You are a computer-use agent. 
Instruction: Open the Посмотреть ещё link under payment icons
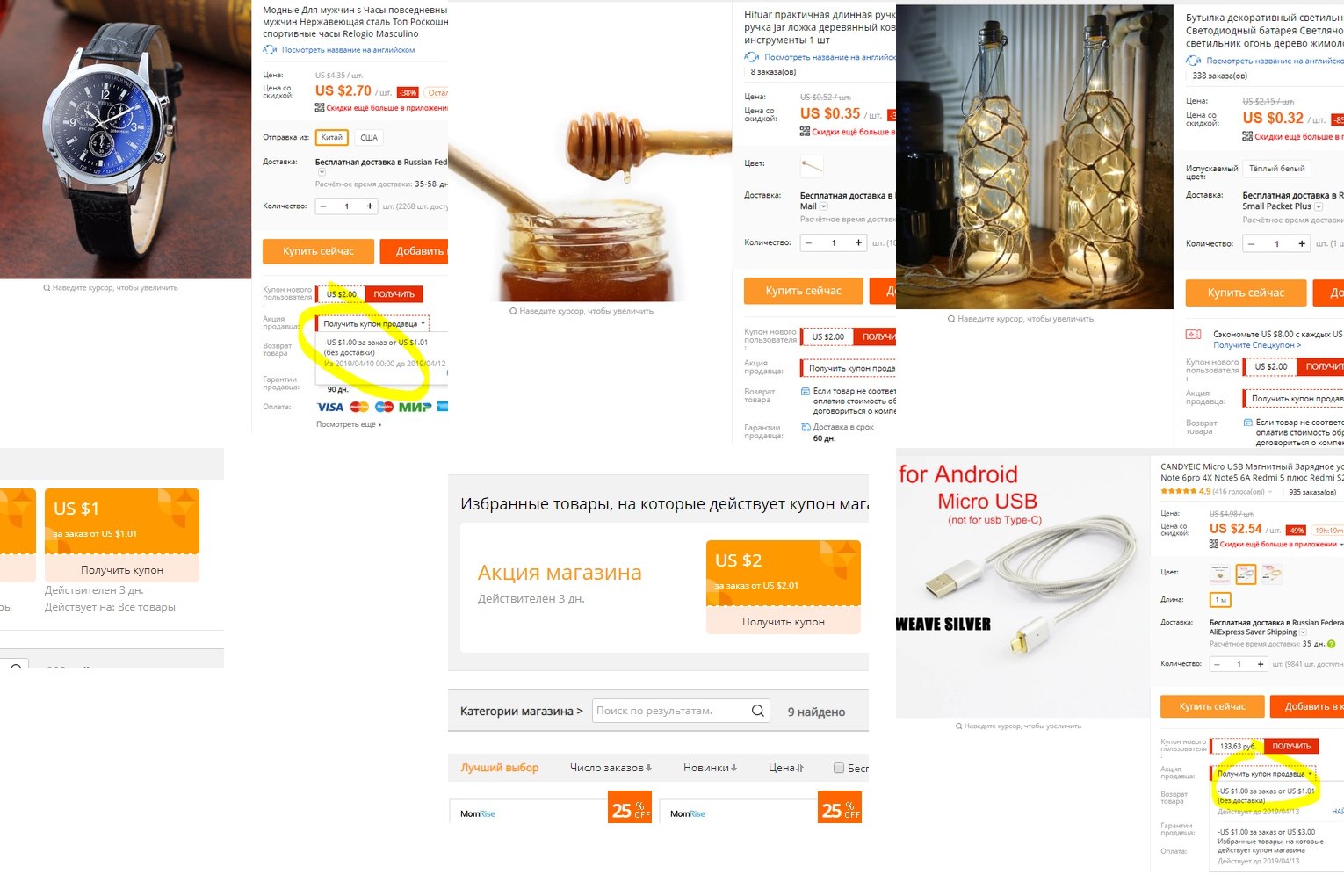tap(349, 424)
